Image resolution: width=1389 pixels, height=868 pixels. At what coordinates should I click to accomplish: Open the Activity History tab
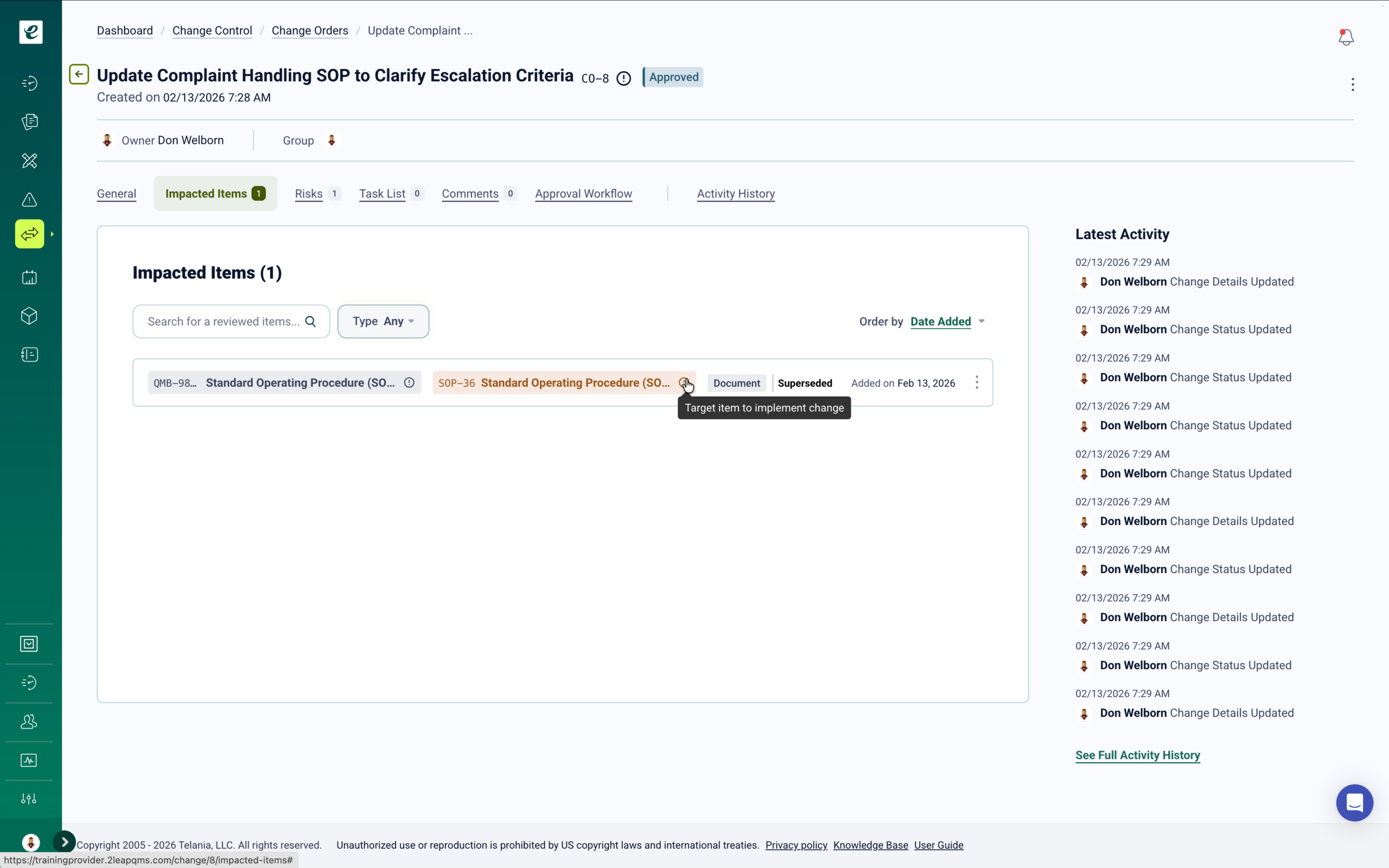point(736,194)
